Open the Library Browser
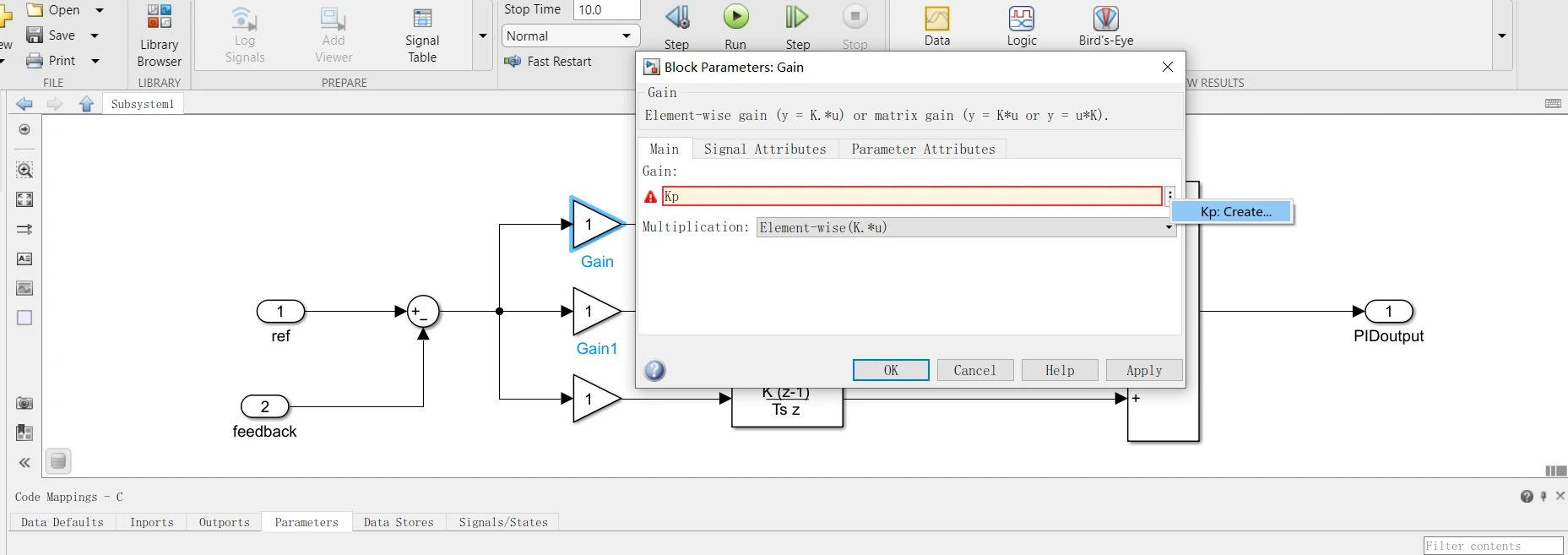The width and height of the screenshot is (1568, 555). pos(159,35)
